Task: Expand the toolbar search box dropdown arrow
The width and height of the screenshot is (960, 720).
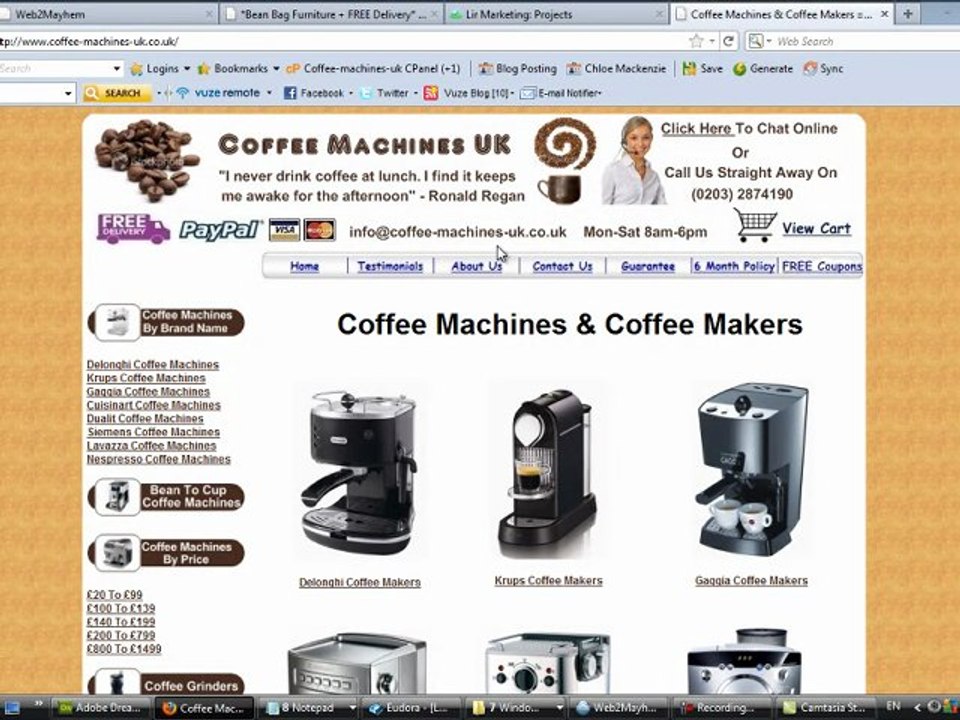Action: click(117, 69)
